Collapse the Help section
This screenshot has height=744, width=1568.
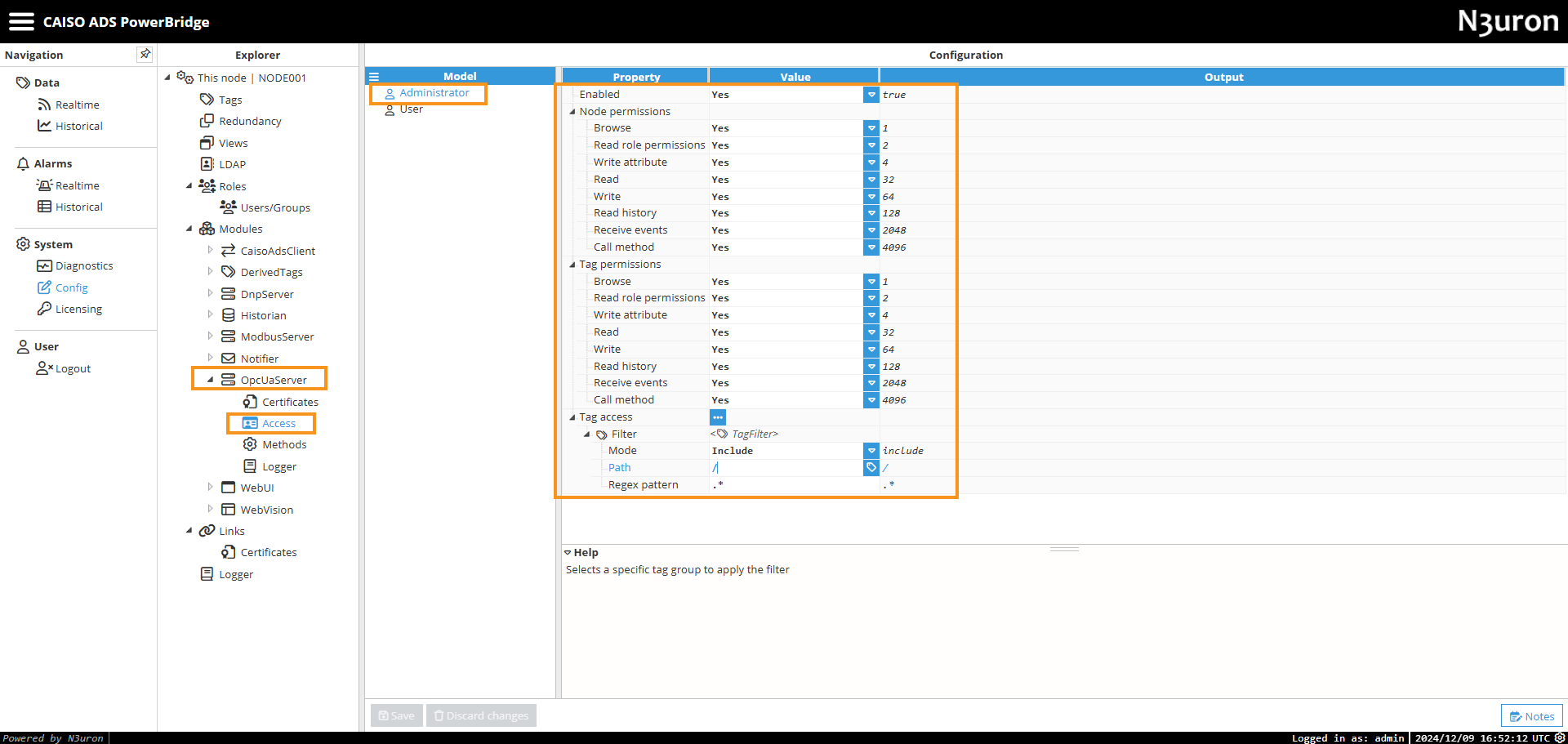[x=568, y=553]
